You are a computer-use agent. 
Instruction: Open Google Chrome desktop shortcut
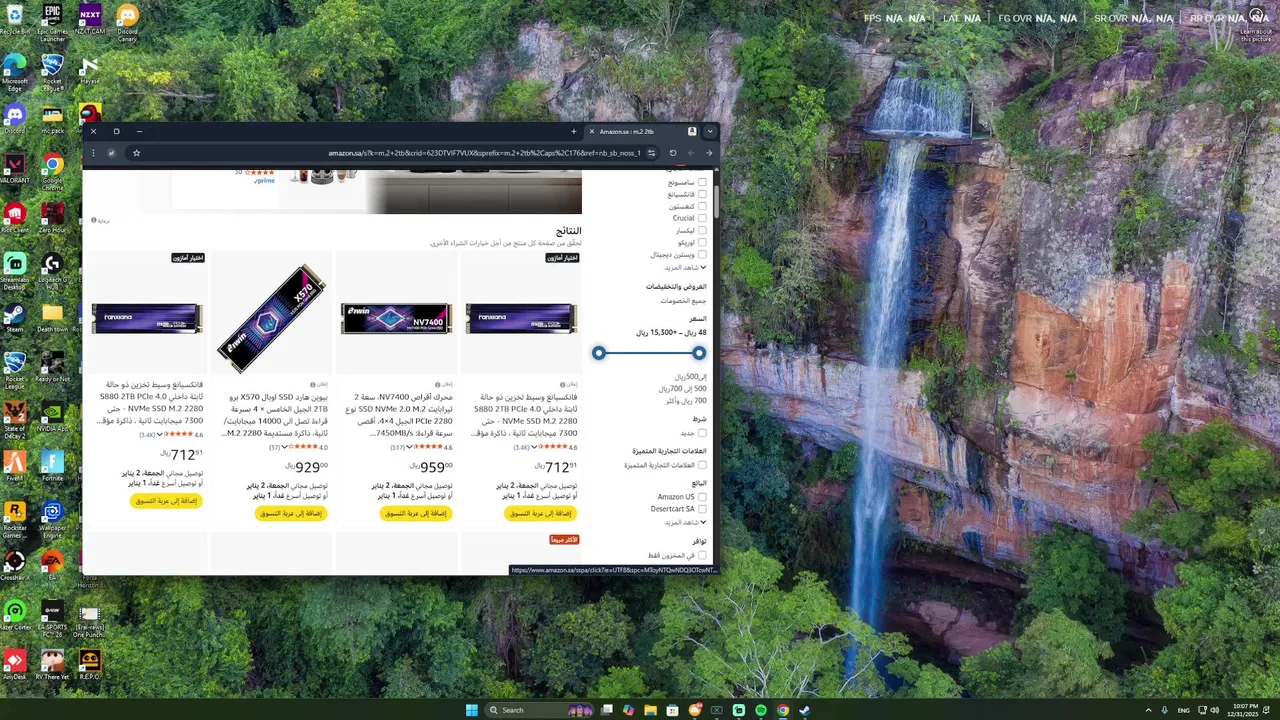click(52, 173)
